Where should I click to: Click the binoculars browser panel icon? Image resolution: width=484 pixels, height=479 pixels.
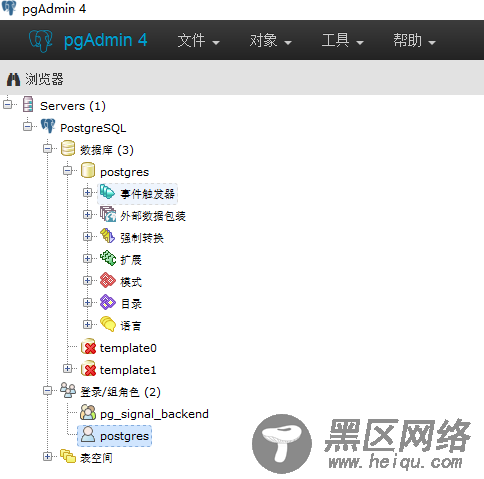[x=14, y=80]
